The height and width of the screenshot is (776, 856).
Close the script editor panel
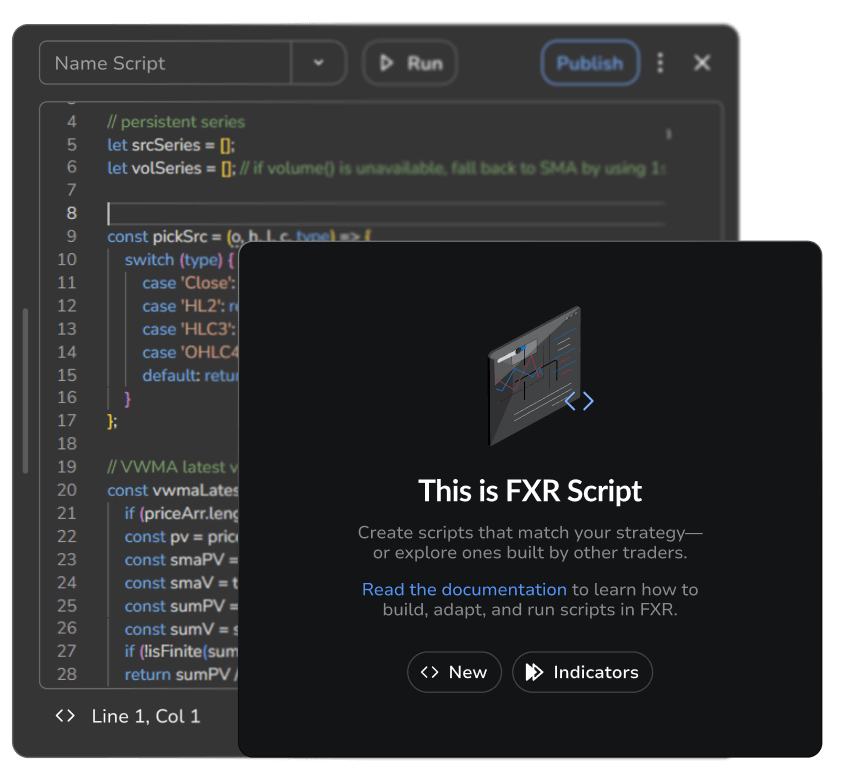point(702,63)
